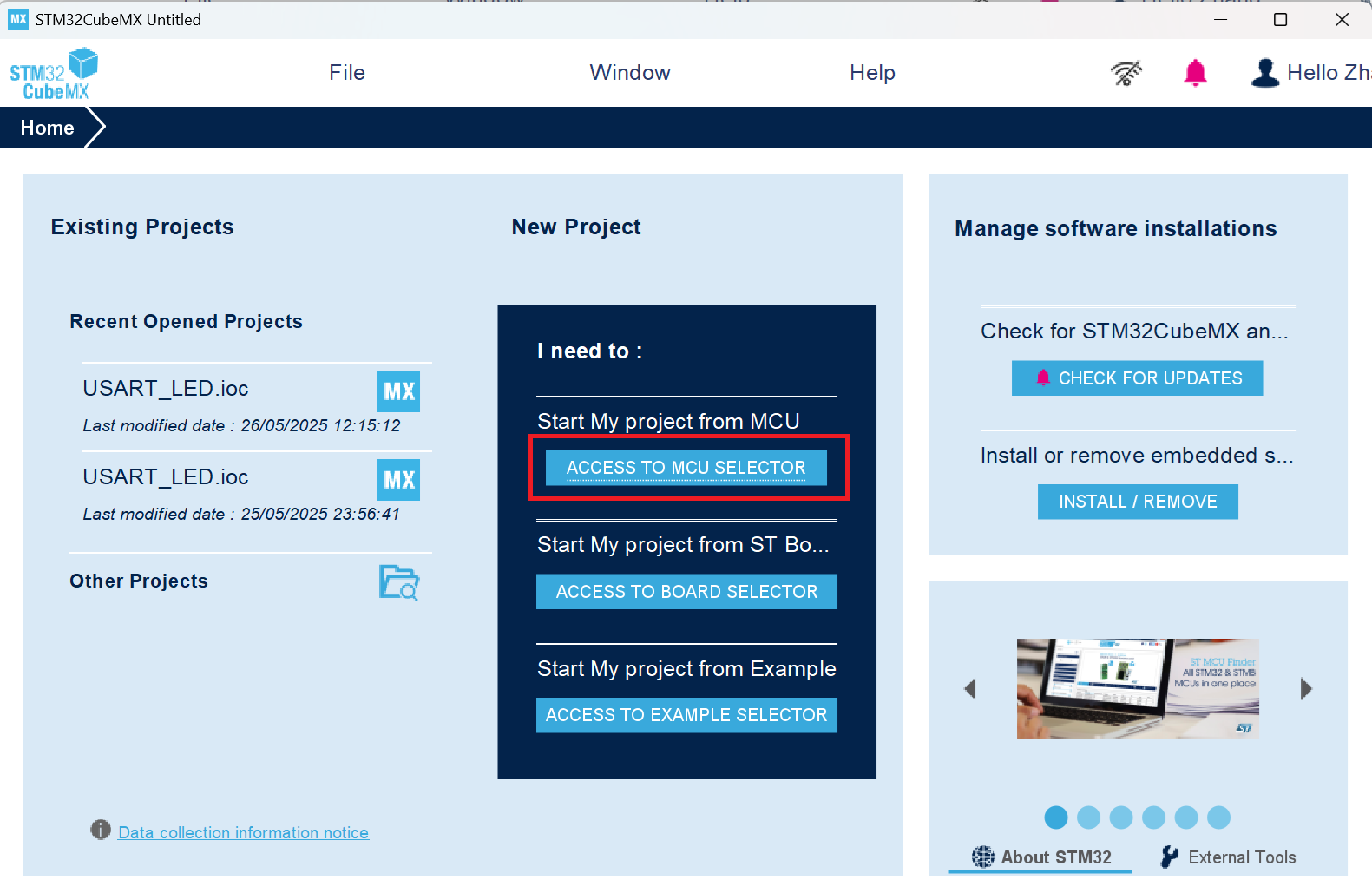Screen dimensions: 1372x893
Task: Switch to the External Tools tab
Action: click(1229, 857)
